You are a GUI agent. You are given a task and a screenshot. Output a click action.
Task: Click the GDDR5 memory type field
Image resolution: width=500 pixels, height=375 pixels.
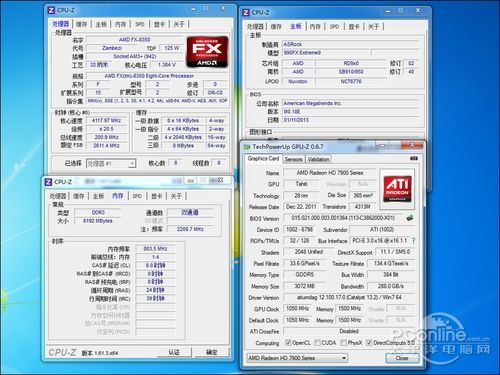pos(305,275)
